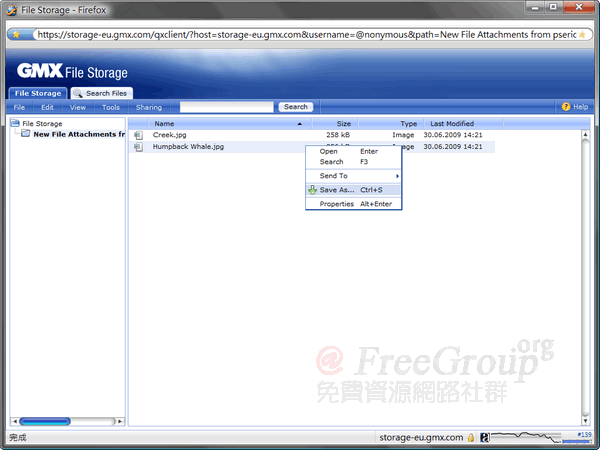Switch to the File Storage tab
The height and width of the screenshot is (450, 600).
tap(38, 93)
